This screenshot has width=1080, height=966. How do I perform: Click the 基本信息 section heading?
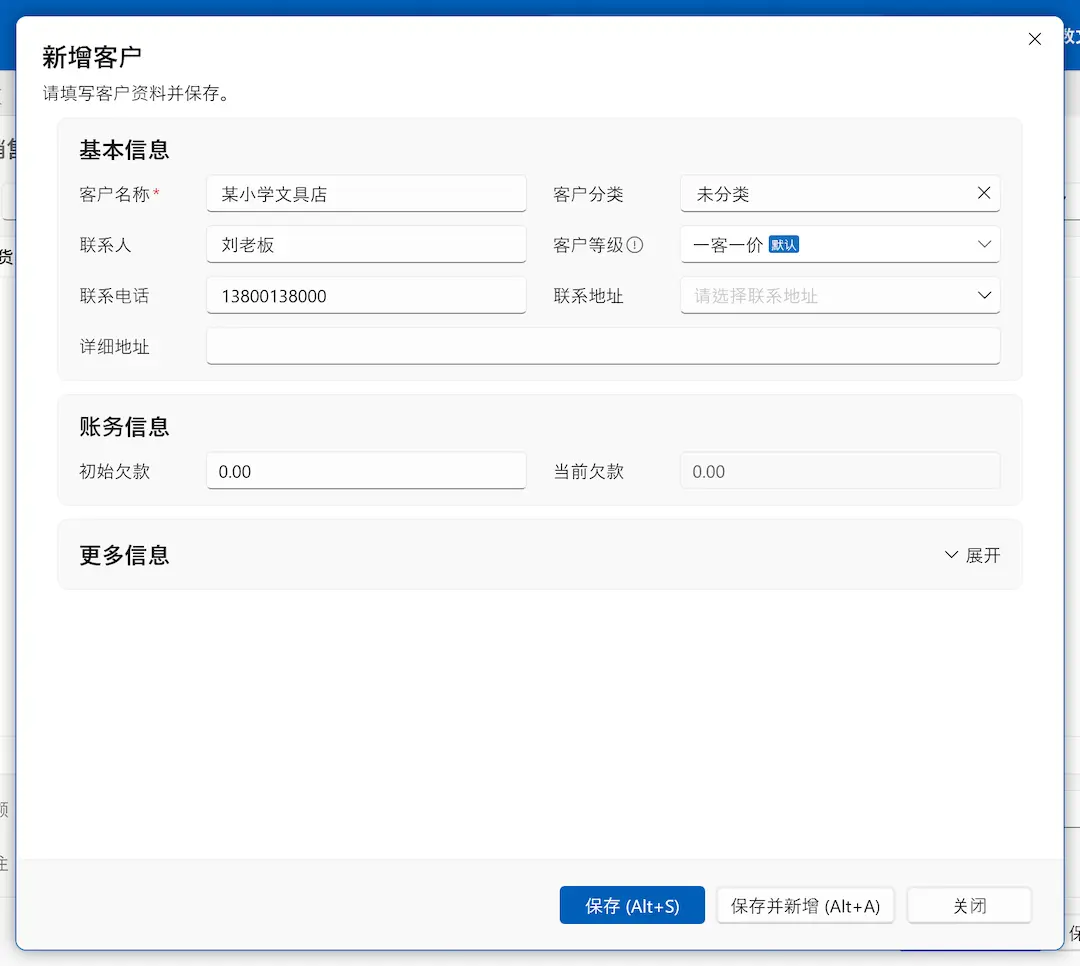124,150
